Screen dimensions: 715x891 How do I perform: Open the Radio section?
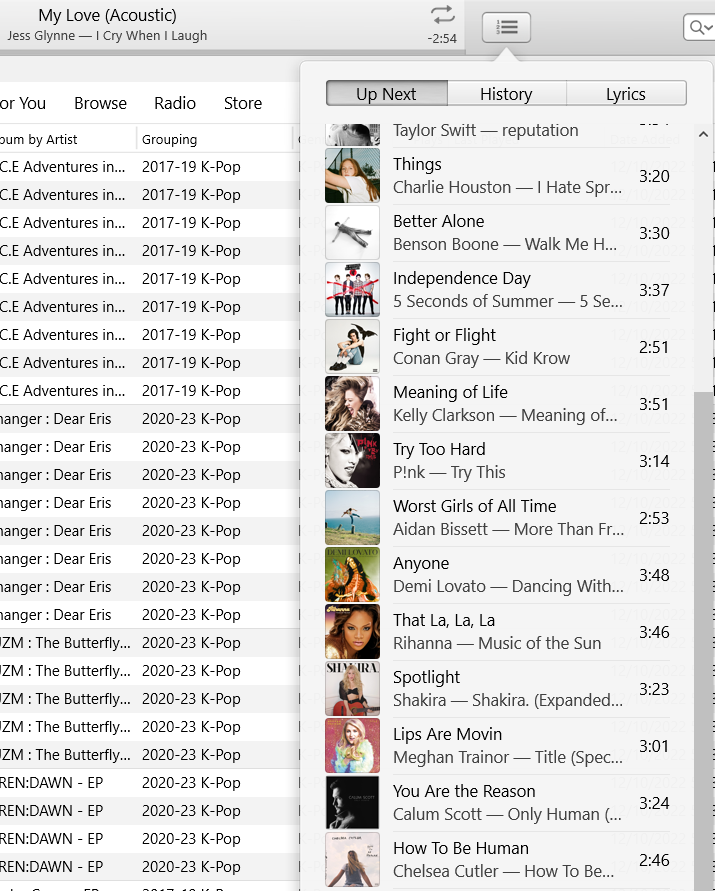pyautogui.click(x=175, y=103)
